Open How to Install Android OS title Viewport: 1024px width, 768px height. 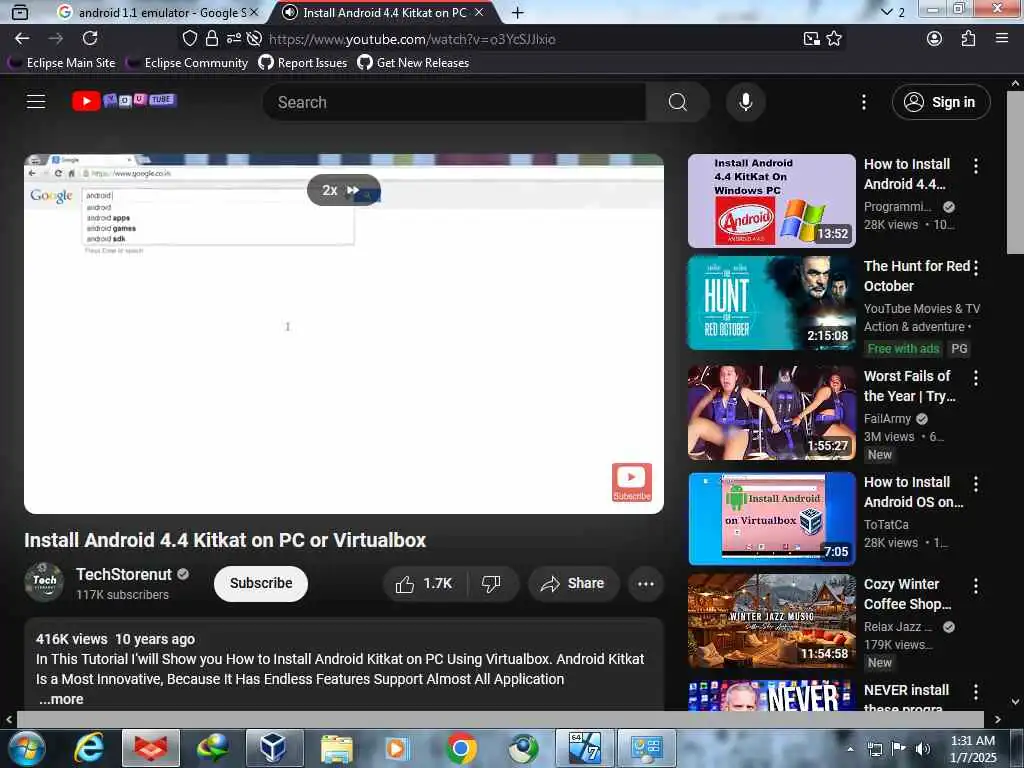913,492
